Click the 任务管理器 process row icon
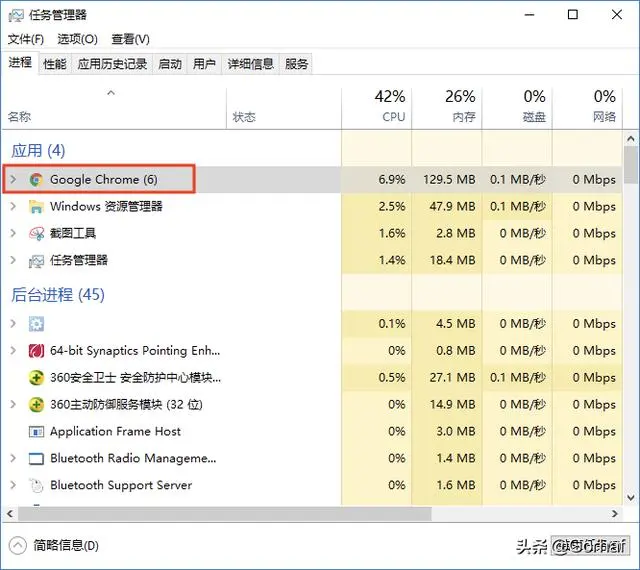The height and width of the screenshot is (570, 640). pyautogui.click(x=36, y=261)
